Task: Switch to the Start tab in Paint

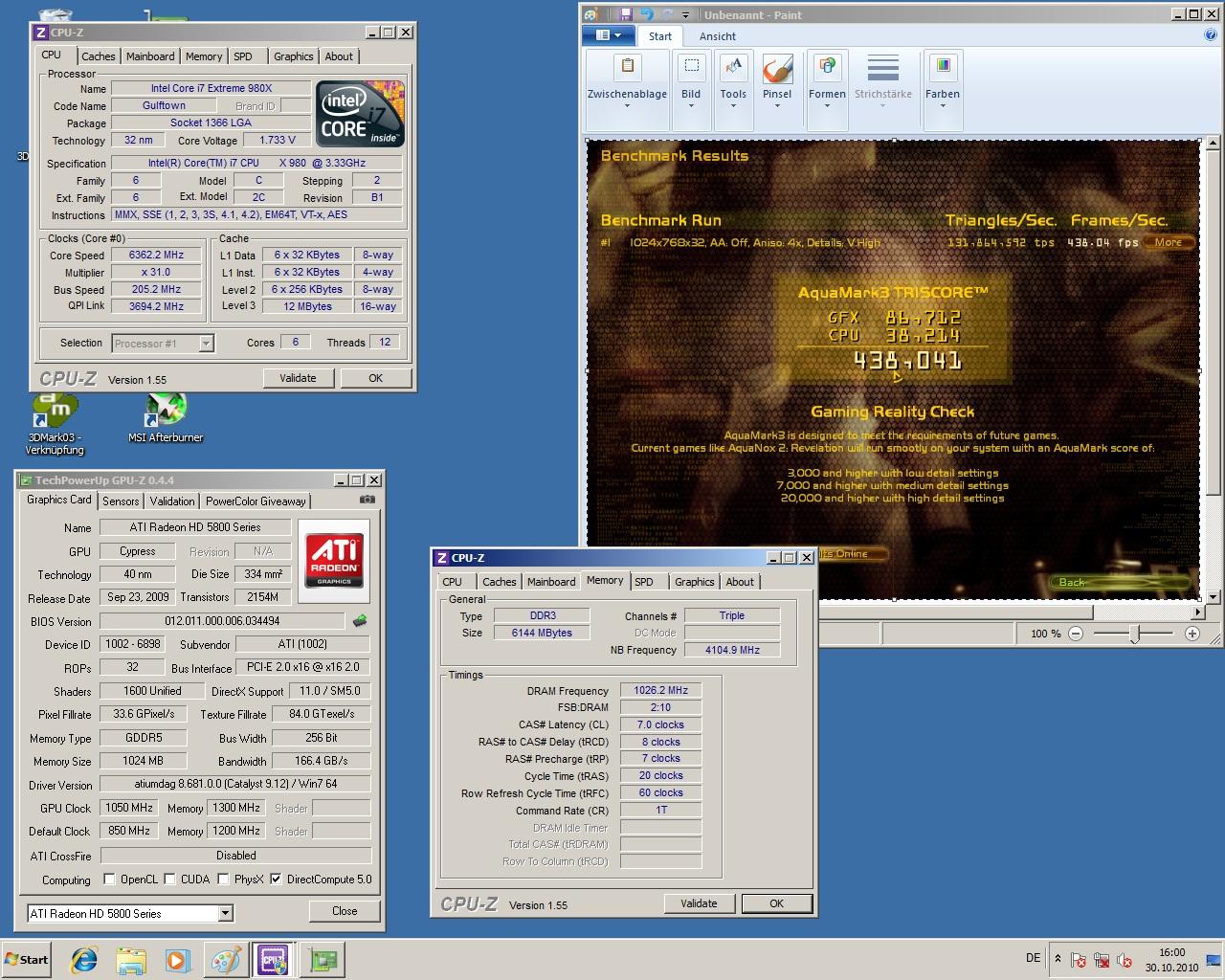Action: pyautogui.click(x=660, y=36)
